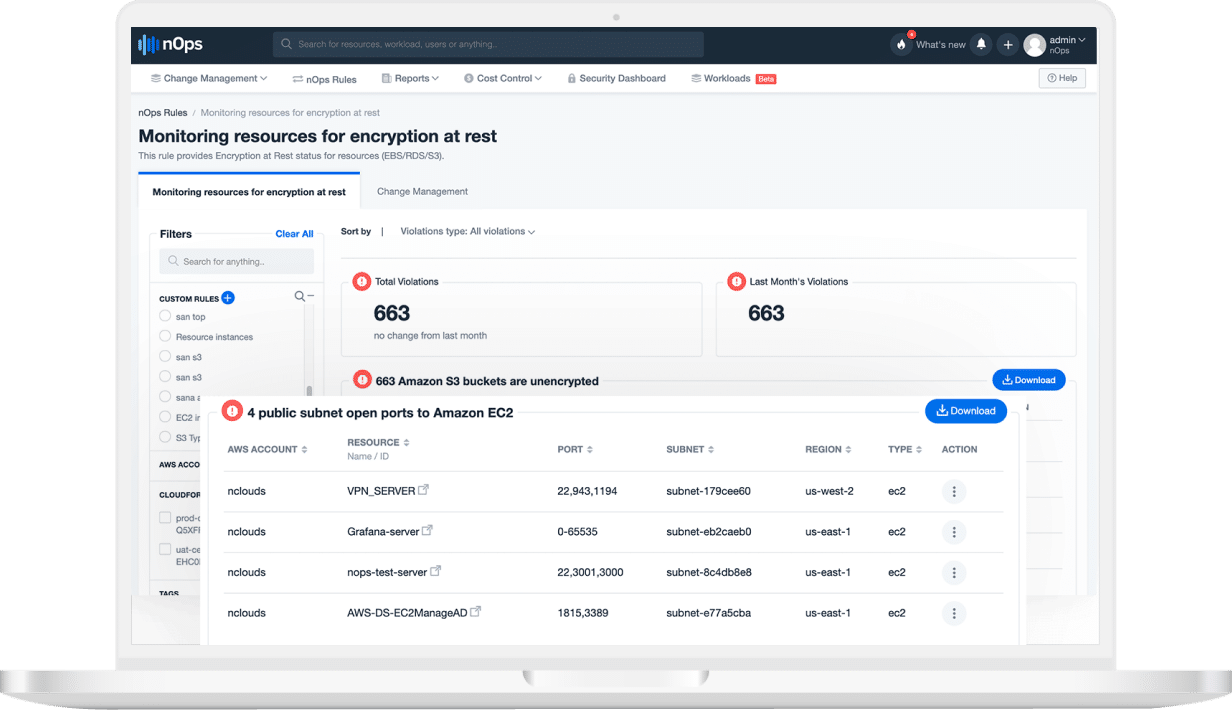
Task: Click the port value 0-65535
Action: click(x=577, y=532)
